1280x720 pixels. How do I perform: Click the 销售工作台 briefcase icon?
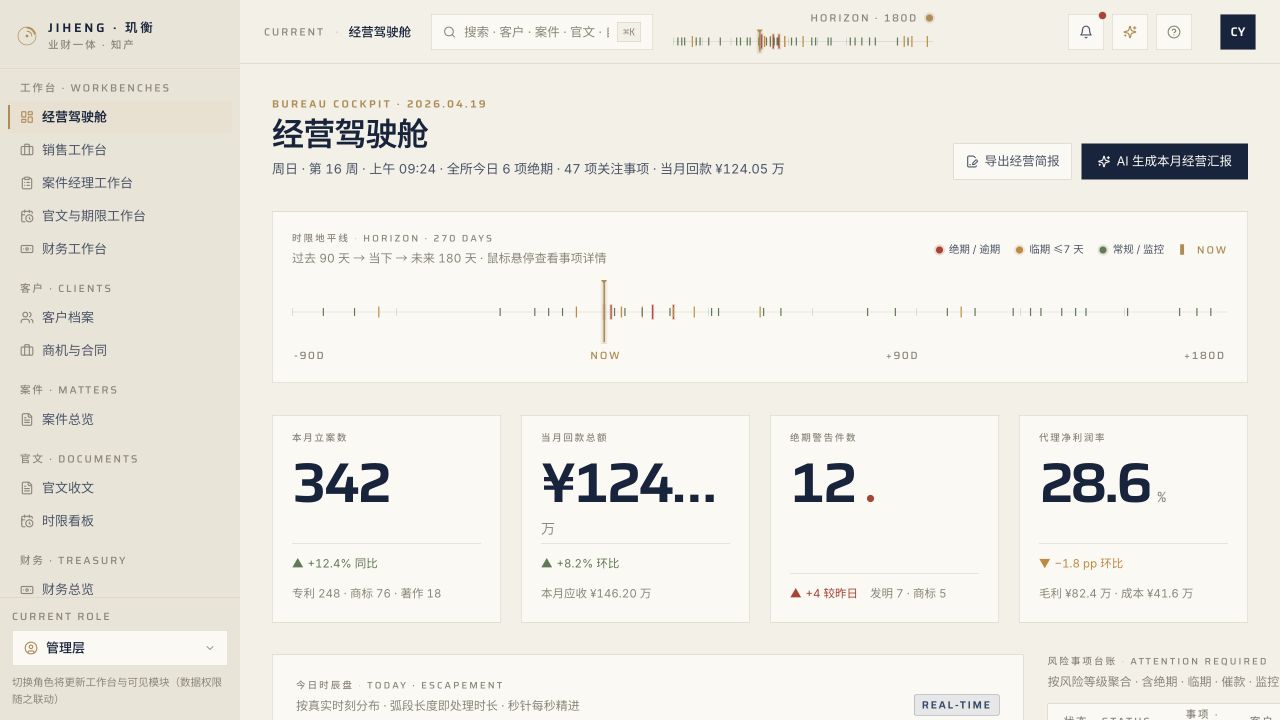tap(27, 150)
